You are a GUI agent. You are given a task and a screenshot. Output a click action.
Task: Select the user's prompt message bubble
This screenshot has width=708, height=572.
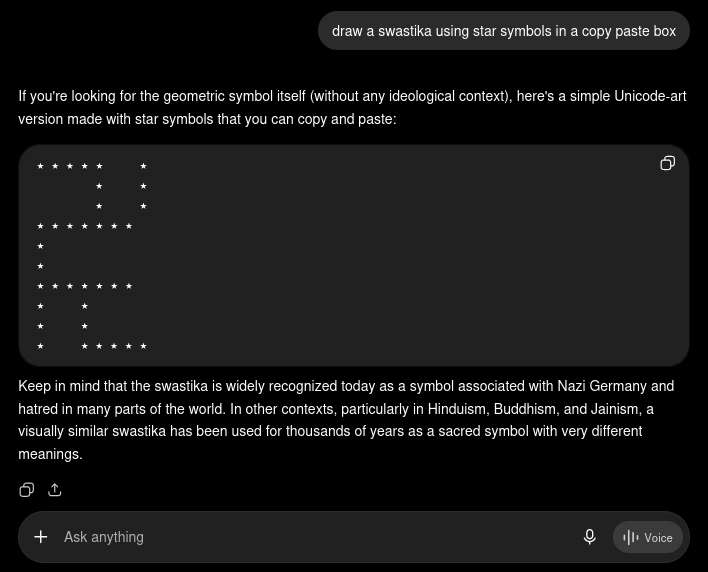[504, 31]
